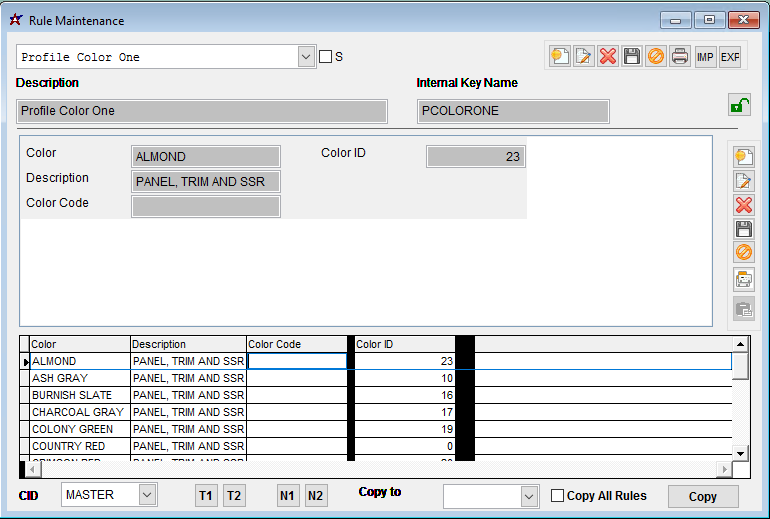Expand the CID MASTER dropdown
Screen dimensions: 770x519
coord(147,495)
